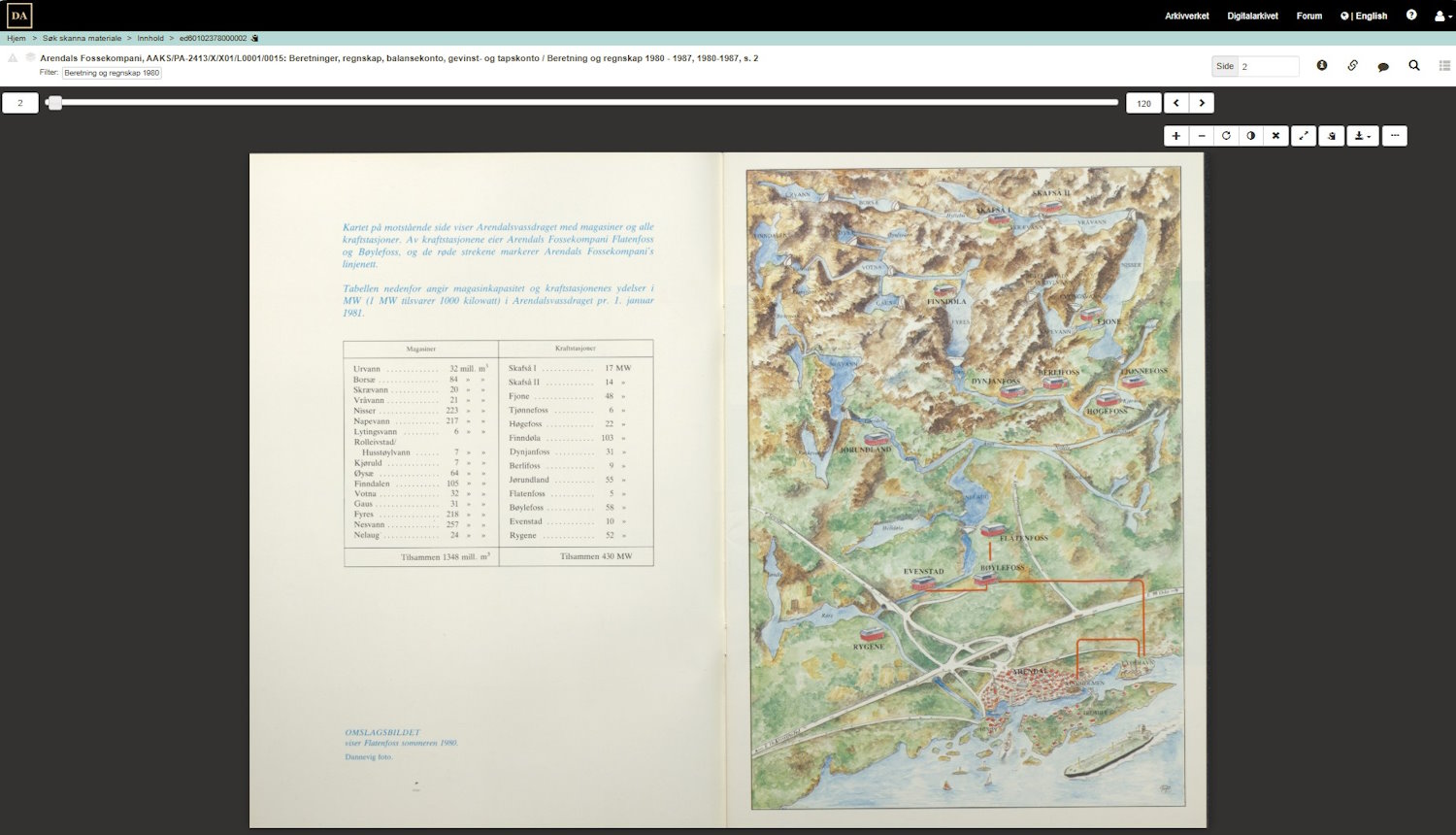
Task: Open the Filter Beretning og regnskap 1980 selector
Action: click(112, 73)
